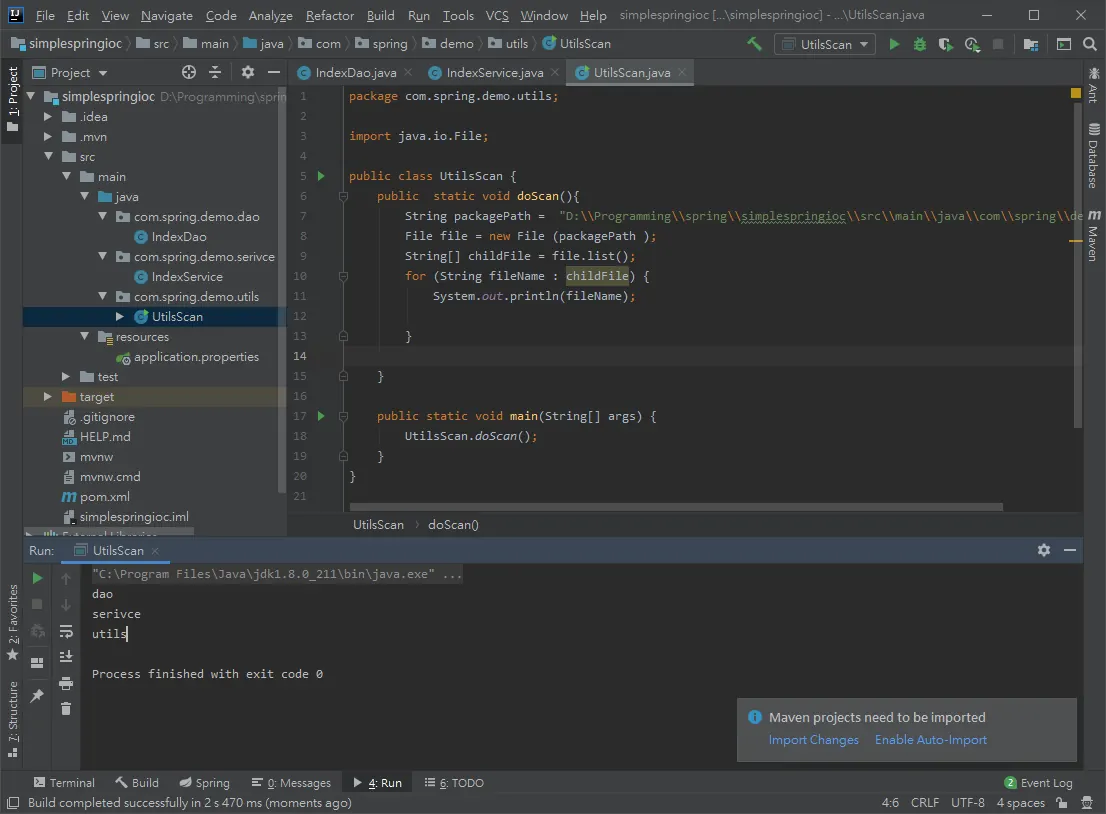Click the Enable Auto-Import link
1106x814 pixels.
click(x=930, y=740)
